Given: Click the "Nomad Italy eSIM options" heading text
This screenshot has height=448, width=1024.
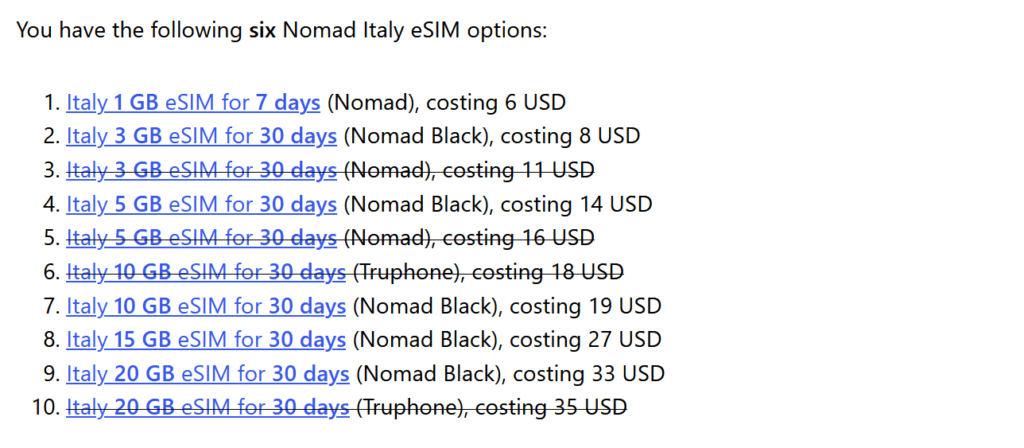Looking at the screenshot, I should [415, 30].
